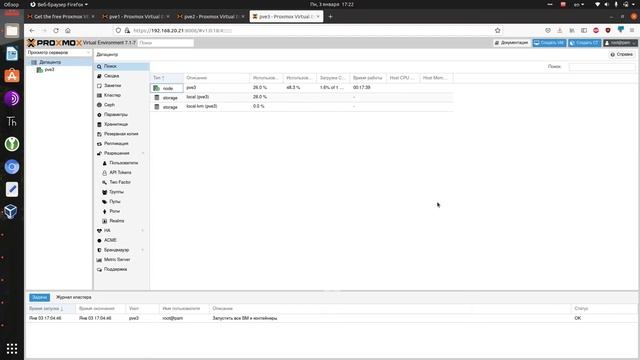Open the Пользователи users submenu item
The width and height of the screenshot is (640, 360).
[x=122, y=163]
